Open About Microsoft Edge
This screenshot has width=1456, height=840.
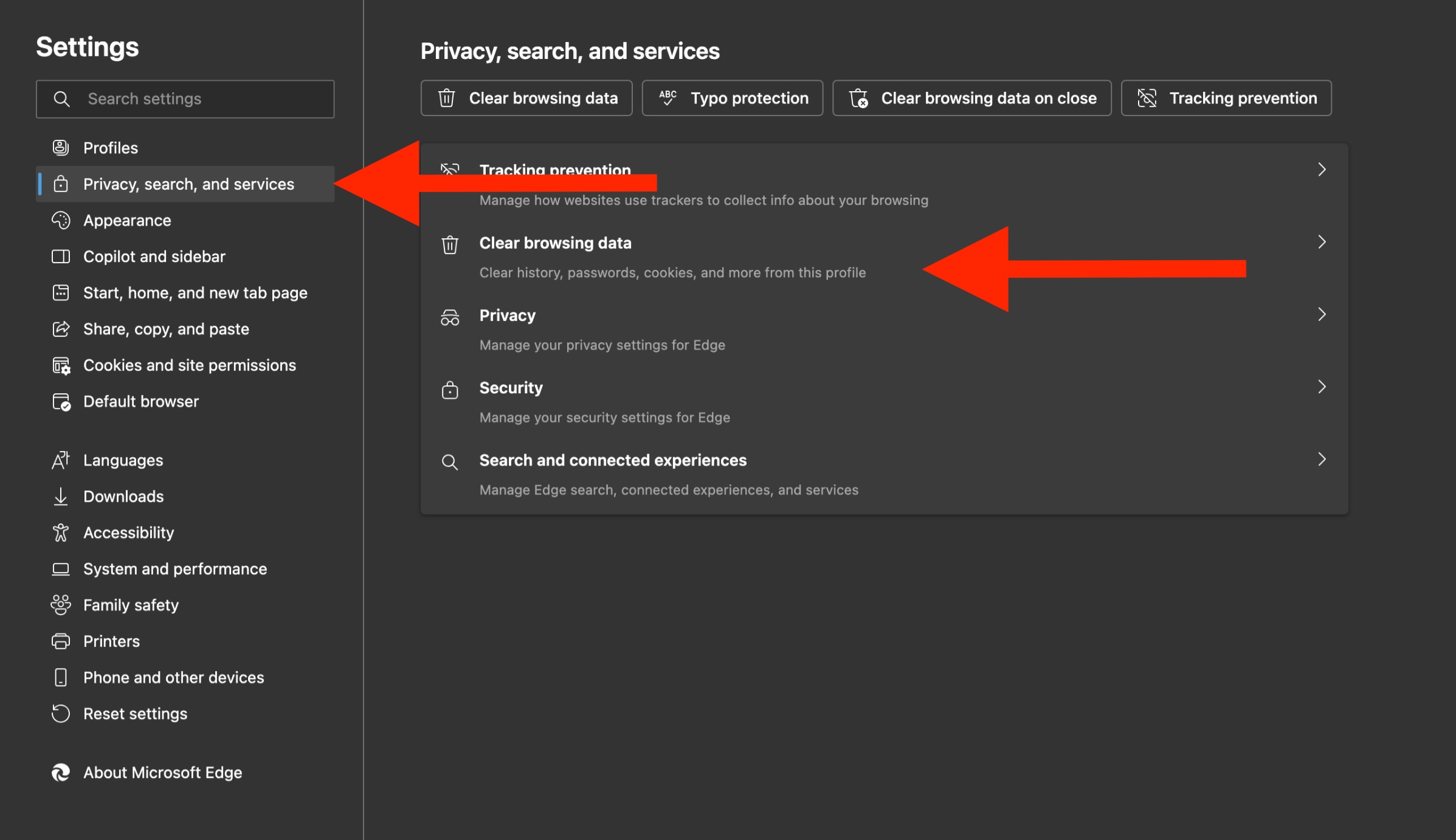coord(185,773)
